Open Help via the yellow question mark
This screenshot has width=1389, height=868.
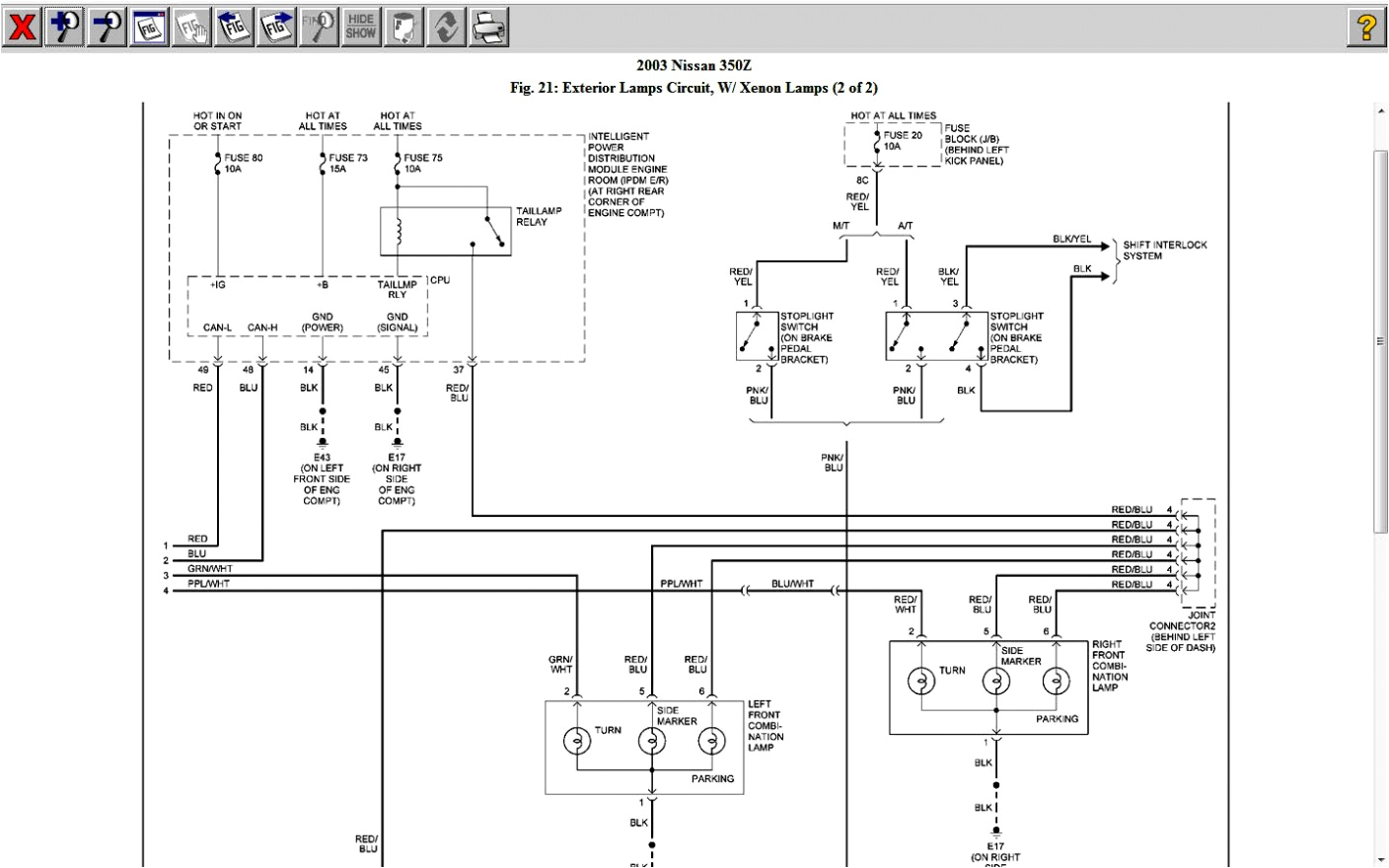(x=1364, y=27)
